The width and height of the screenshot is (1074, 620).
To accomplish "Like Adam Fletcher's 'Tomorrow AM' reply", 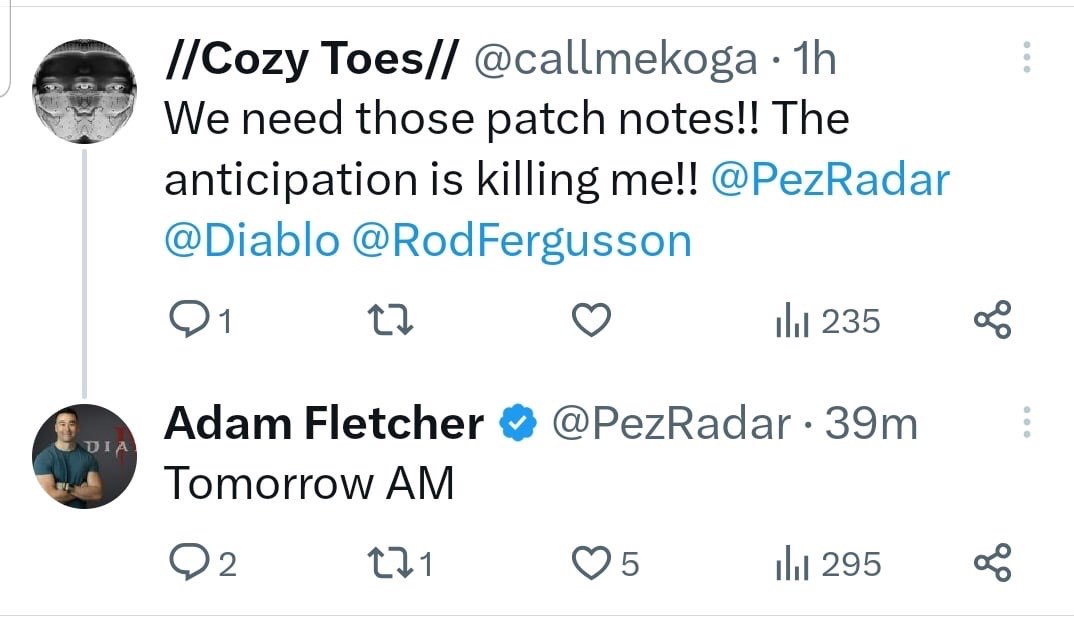I will pyautogui.click(x=590, y=564).
